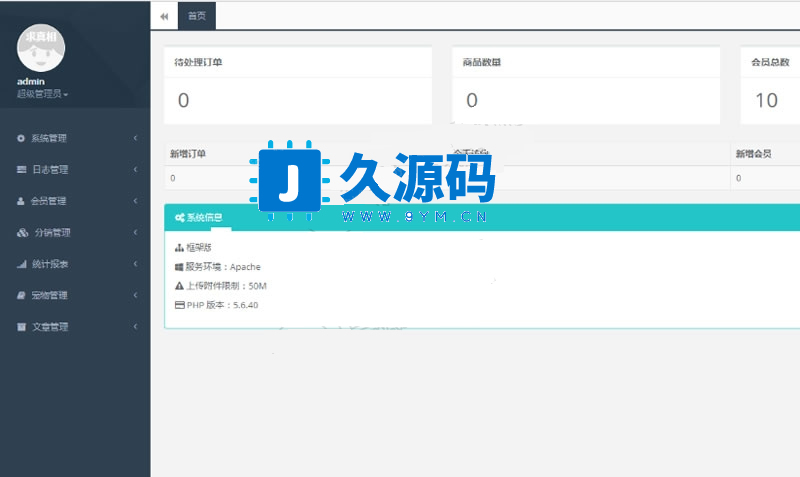
Task: Open the 超级管理员 user dropdown
Action: (x=43, y=94)
